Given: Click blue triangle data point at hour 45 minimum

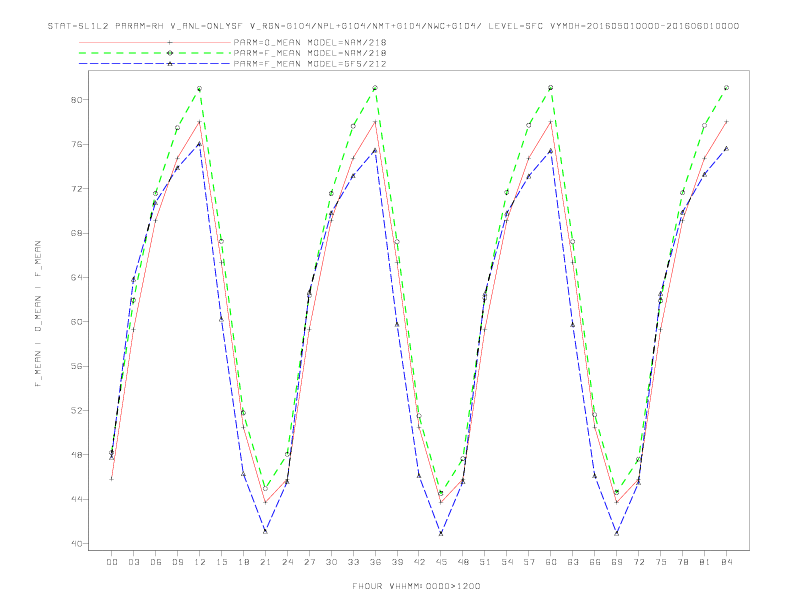Looking at the screenshot, I should (x=441, y=533).
